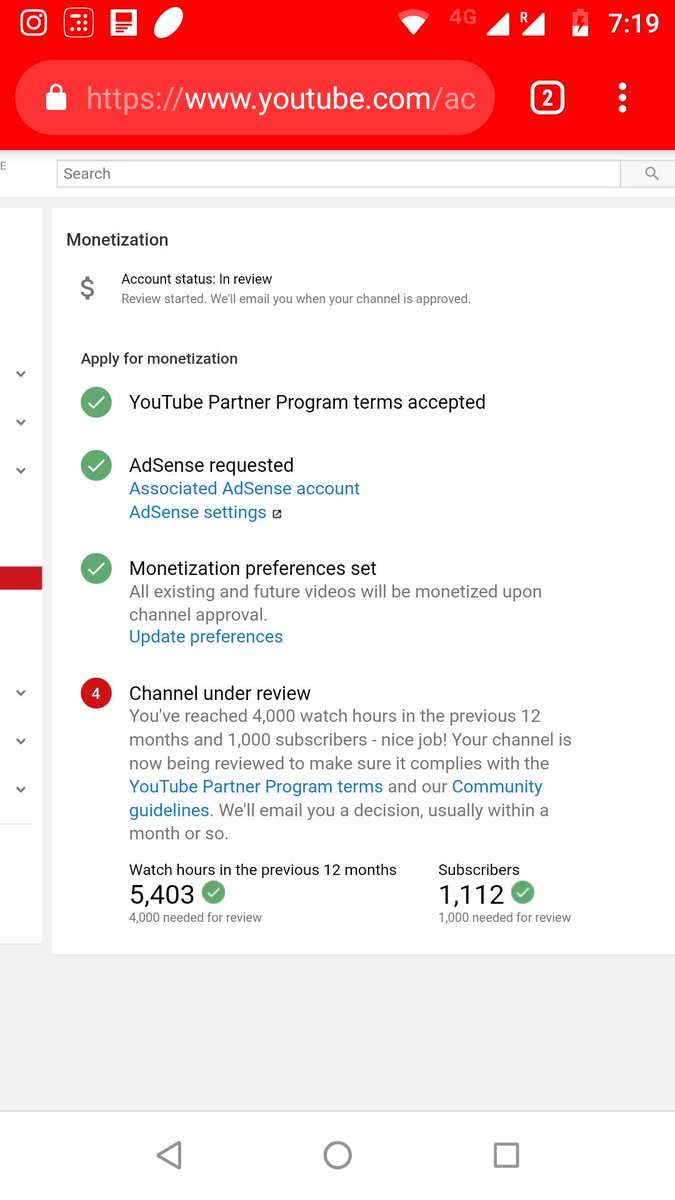Viewport: 675px width, 1200px height.
Task: Click the 'Account status: In review' text
Action: (x=197, y=279)
